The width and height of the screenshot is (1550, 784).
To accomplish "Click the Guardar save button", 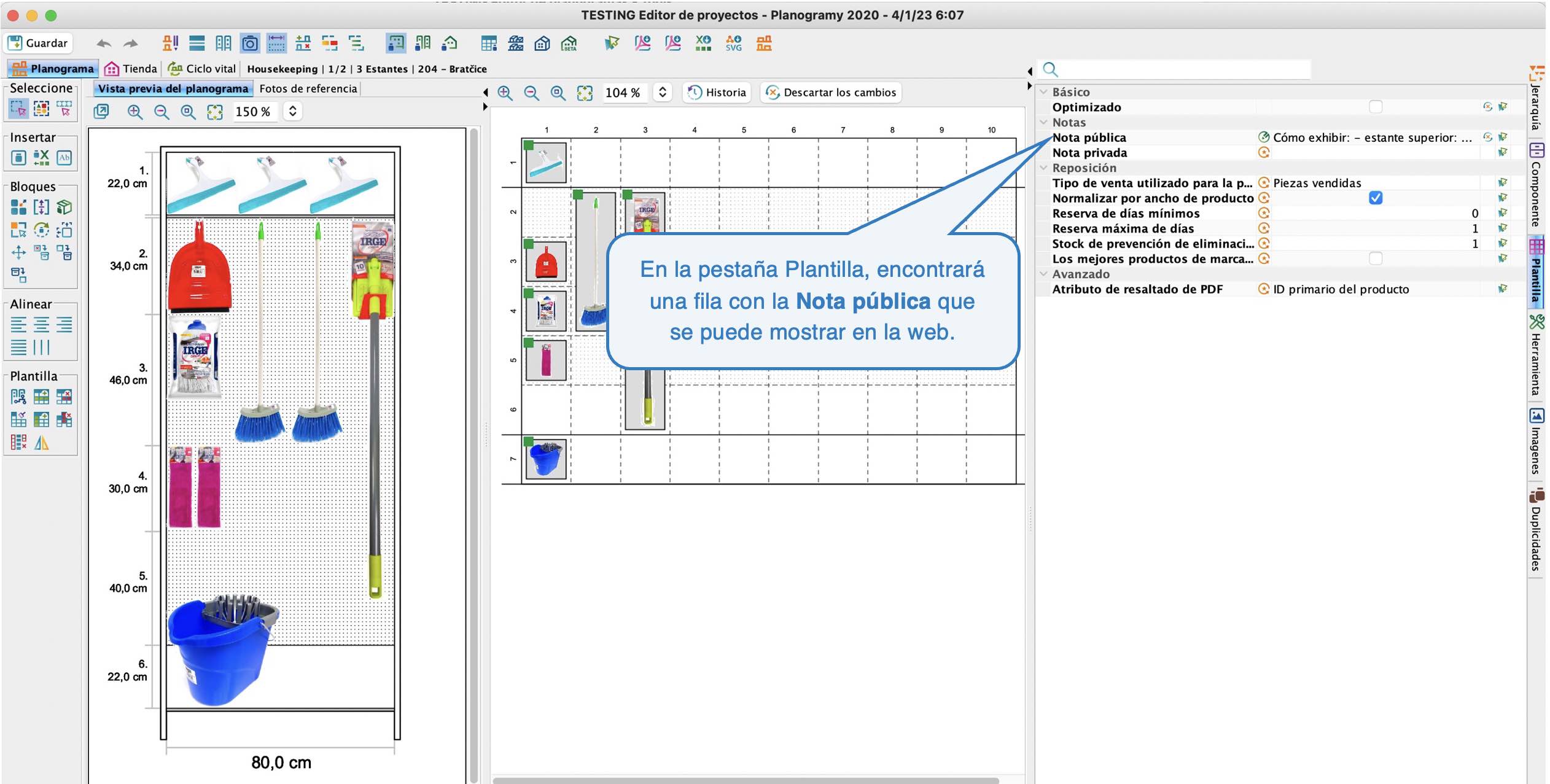I will tap(38, 43).
